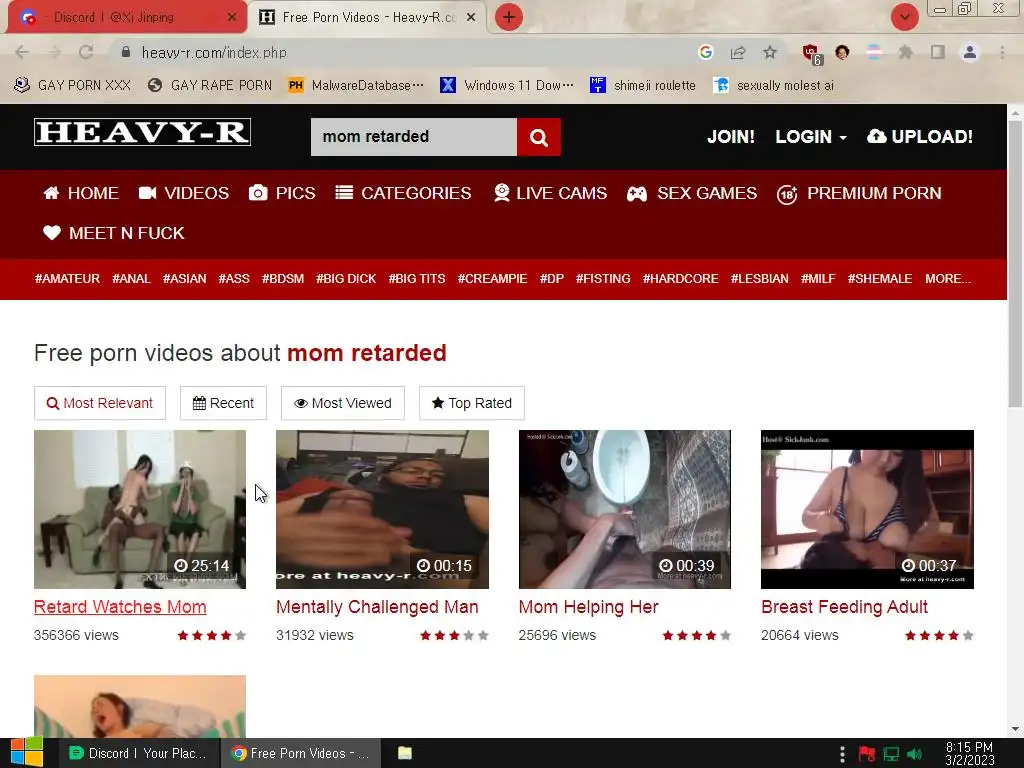Select the Free Porn Videos browser tab
The height and width of the screenshot is (768, 1024).
click(x=366, y=18)
